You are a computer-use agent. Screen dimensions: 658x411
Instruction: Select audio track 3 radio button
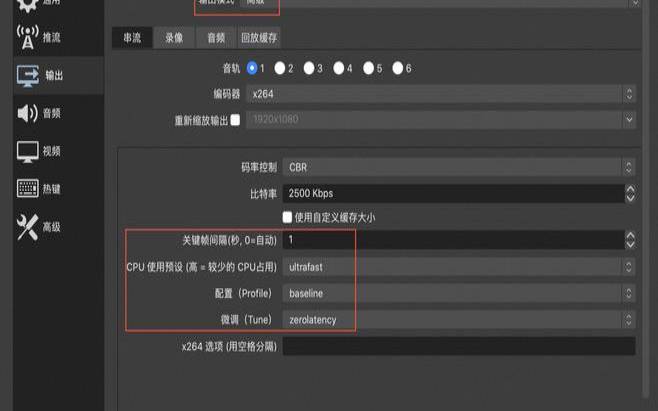pyautogui.click(x=309, y=68)
